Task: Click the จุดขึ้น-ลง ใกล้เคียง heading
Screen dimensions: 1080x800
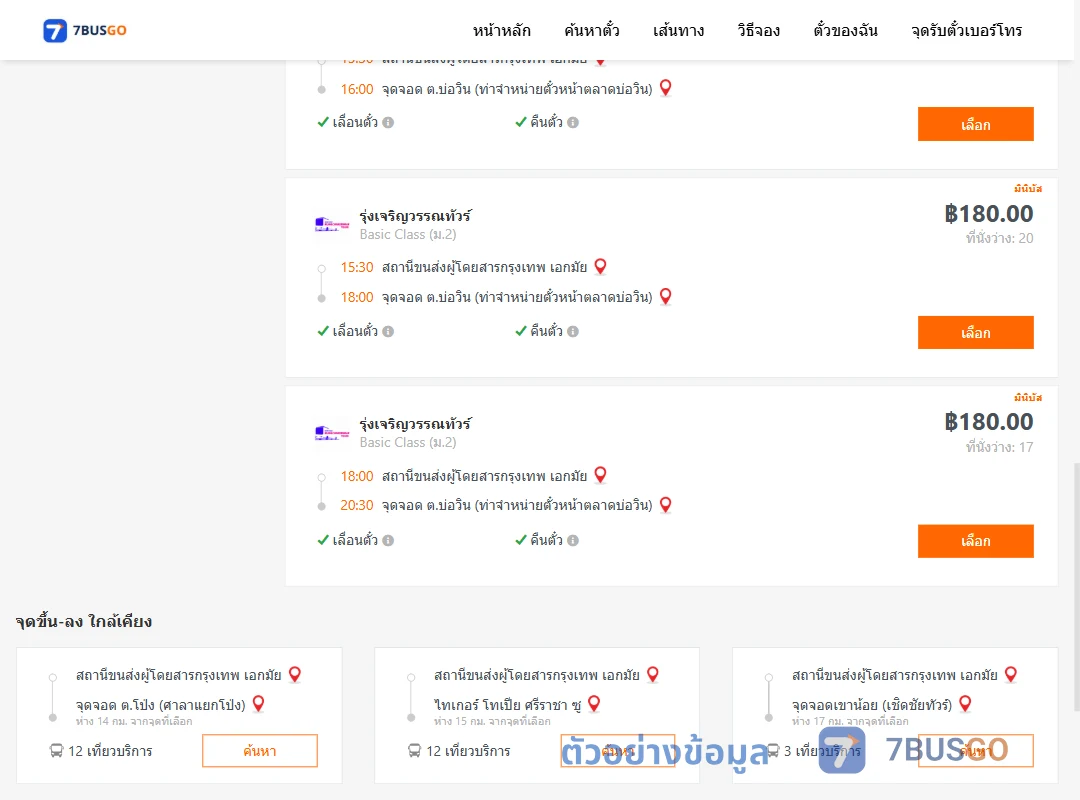Action: click(x=83, y=621)
